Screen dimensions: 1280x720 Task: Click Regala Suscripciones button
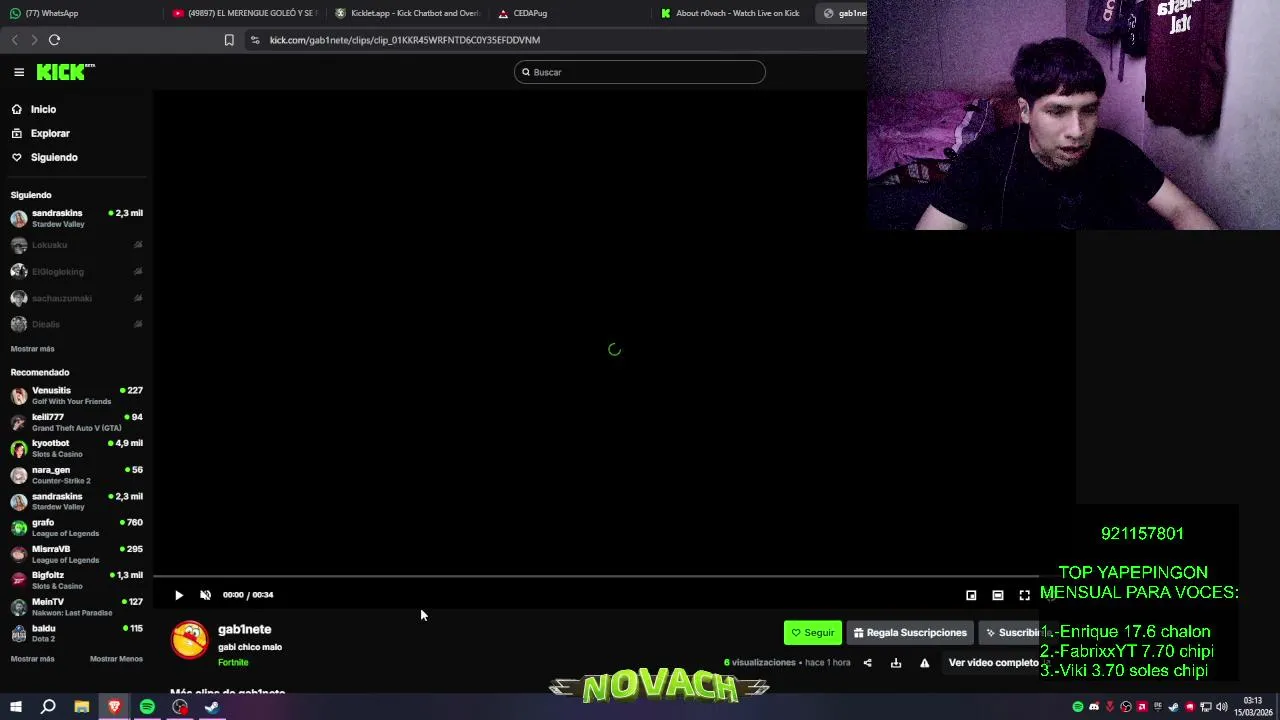(910, 633)
